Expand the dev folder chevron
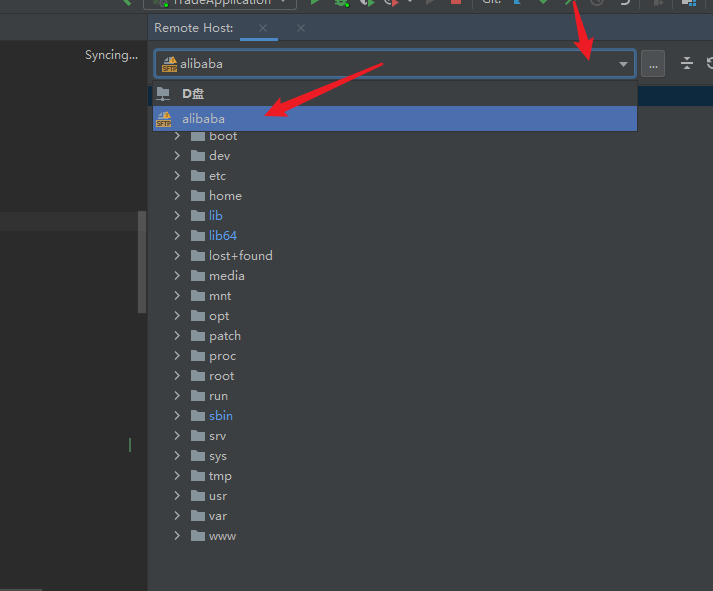 [x=177, y=155]
